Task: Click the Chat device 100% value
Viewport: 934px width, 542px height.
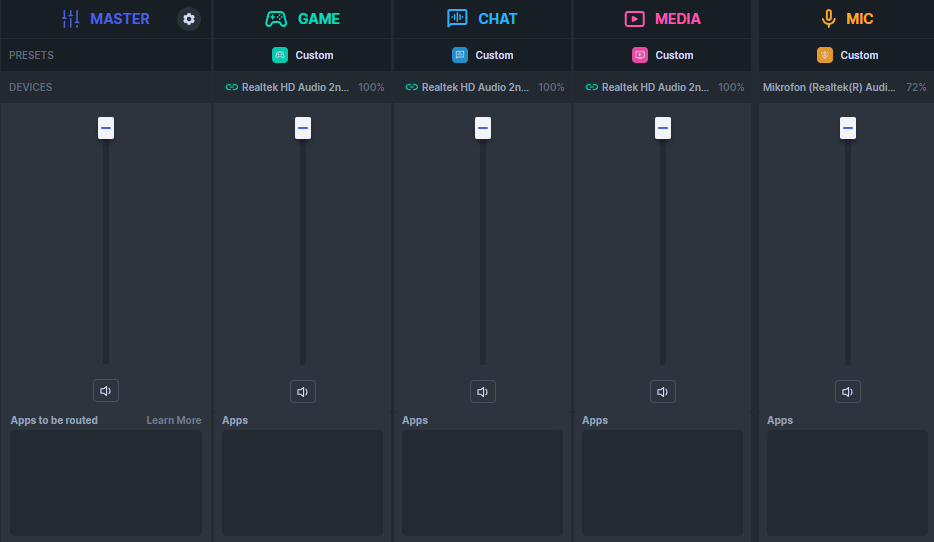Action: pyautogui.click(x=551, y=87)
